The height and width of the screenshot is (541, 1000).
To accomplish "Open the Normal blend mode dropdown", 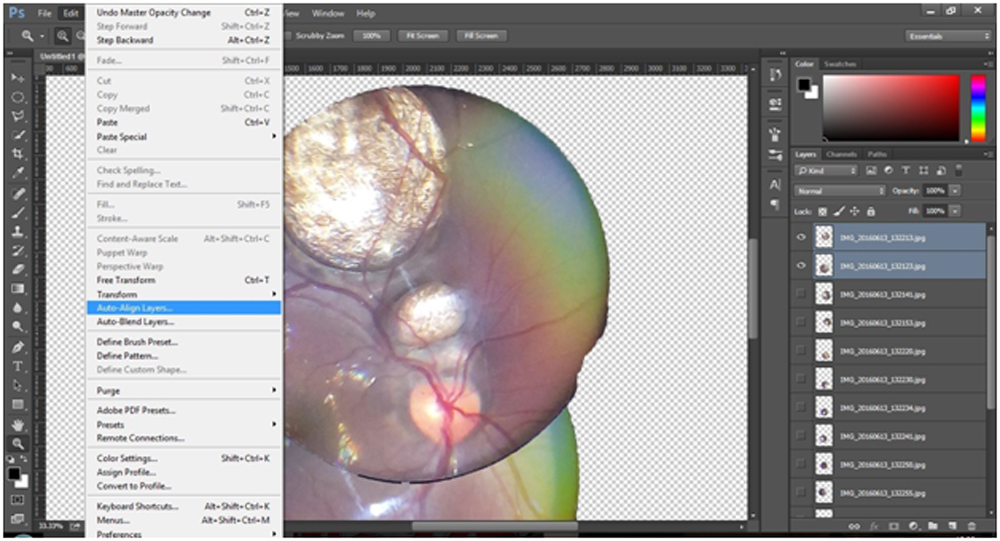I will [841, 191].
